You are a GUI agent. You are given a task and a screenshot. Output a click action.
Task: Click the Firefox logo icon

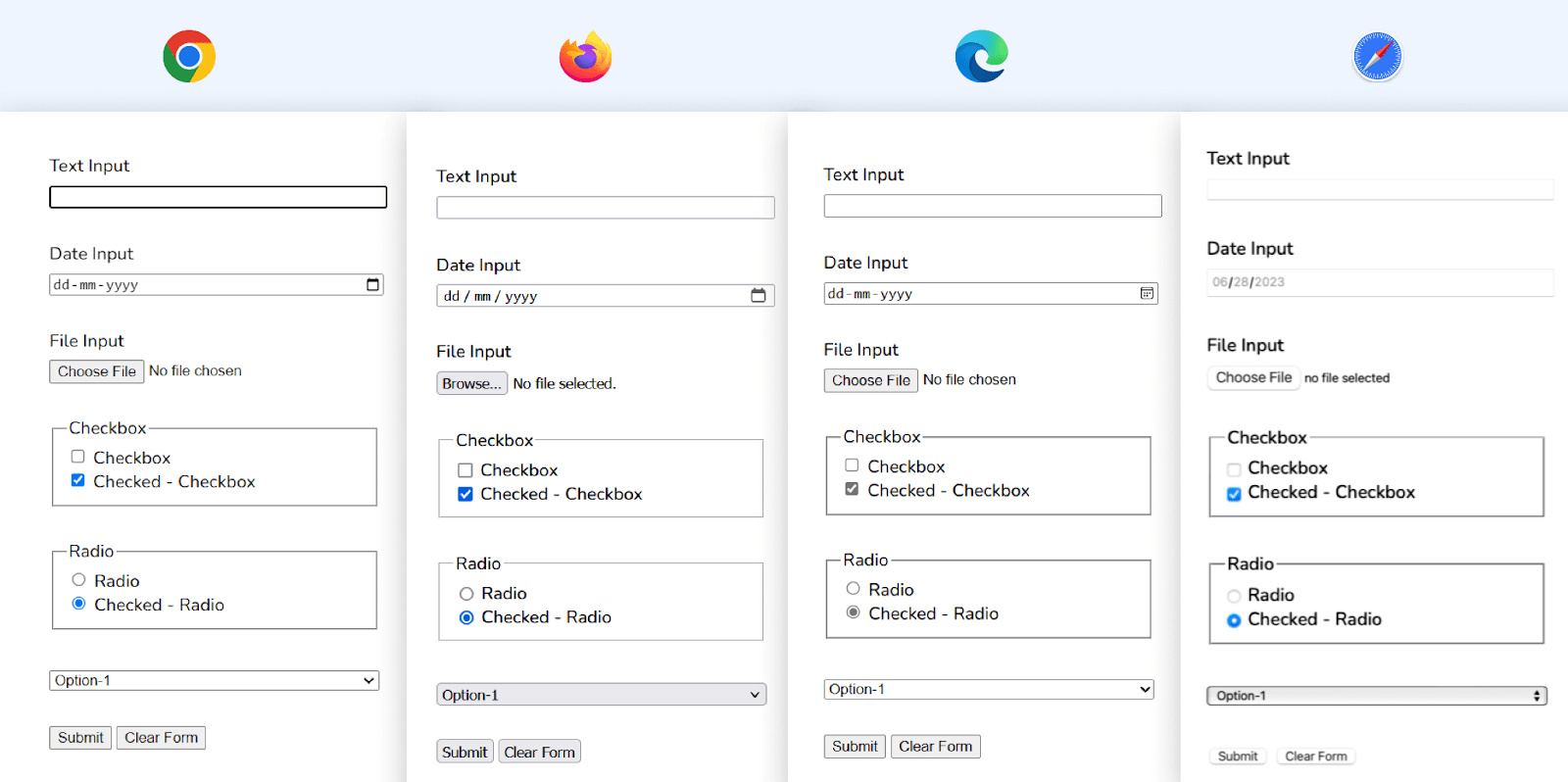pyautogui.click(x=586, y=57)
